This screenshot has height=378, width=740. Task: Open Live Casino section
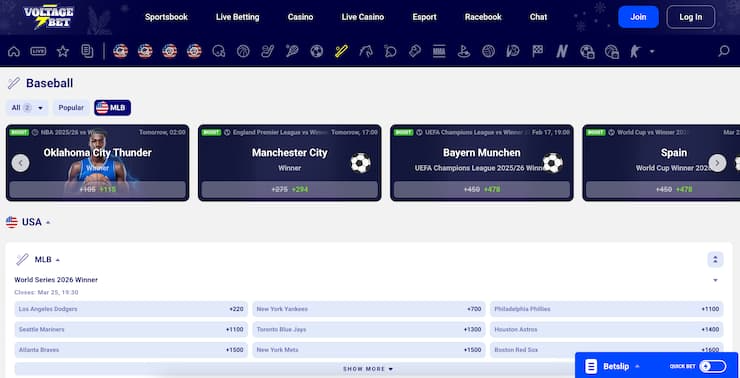(362, 17)
